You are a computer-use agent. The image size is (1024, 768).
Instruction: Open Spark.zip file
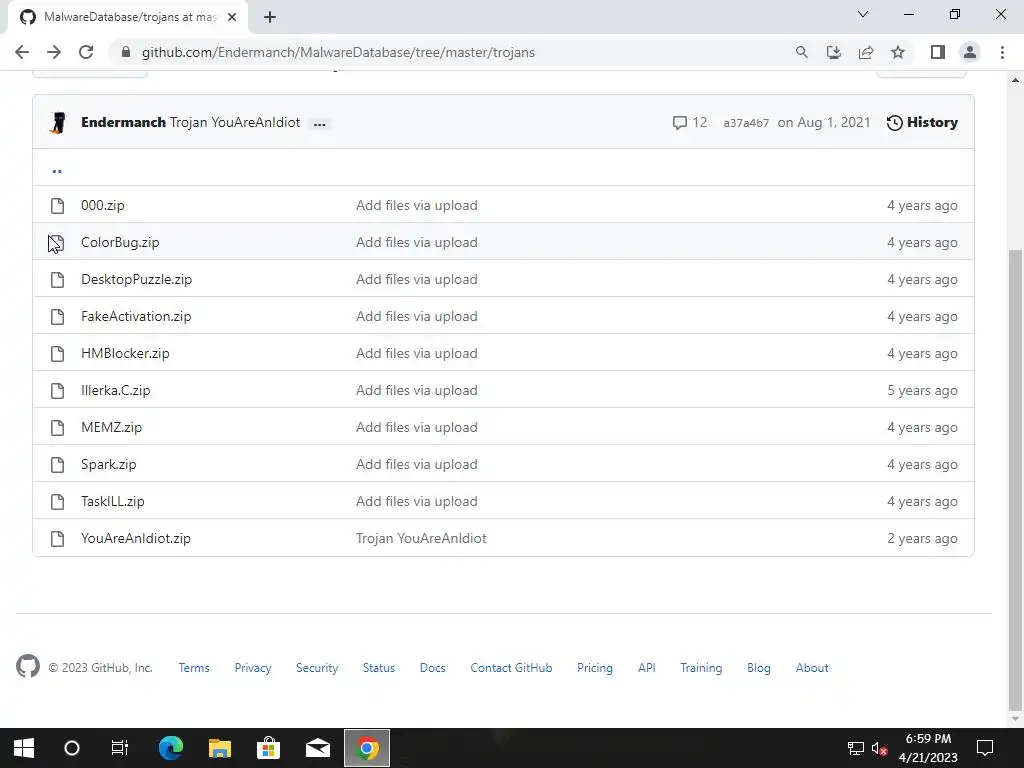[x=108, y=464]
